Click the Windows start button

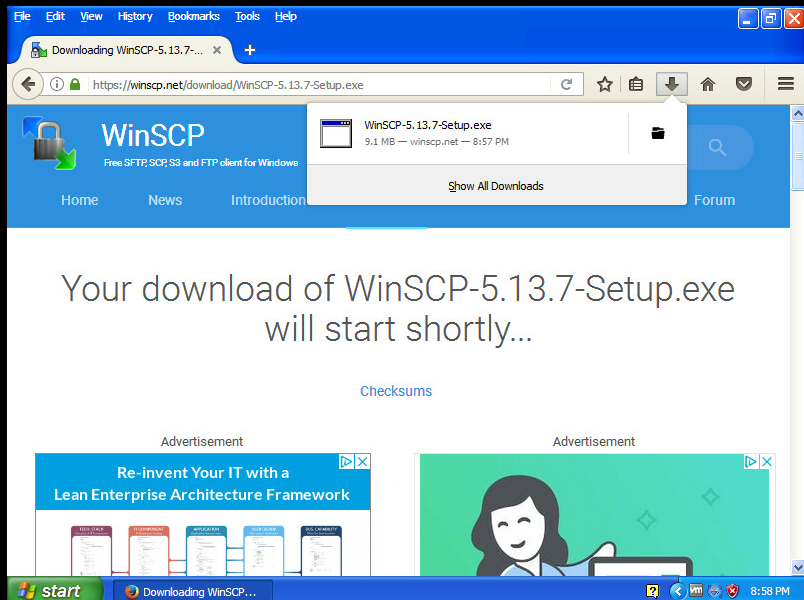54,590
